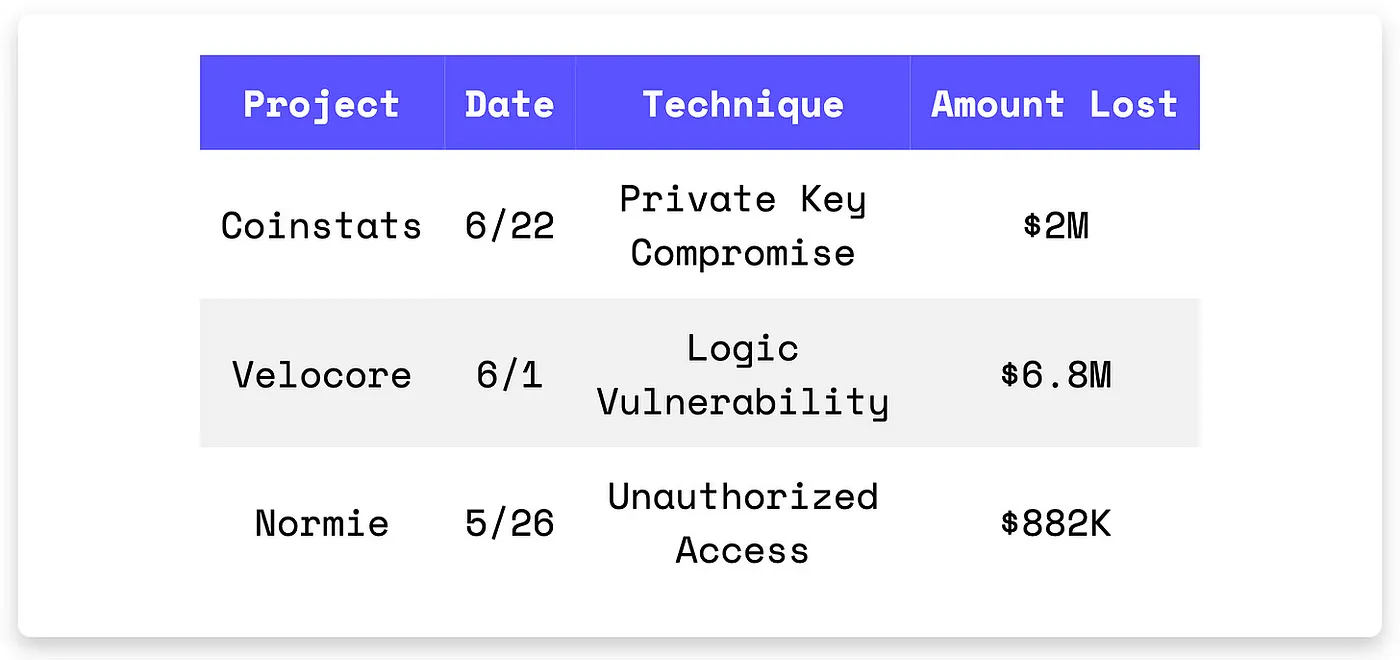Select the Normie project cell
Image resolution: width=1400 pixels, height=660 pixels.
tap(322, 522)
